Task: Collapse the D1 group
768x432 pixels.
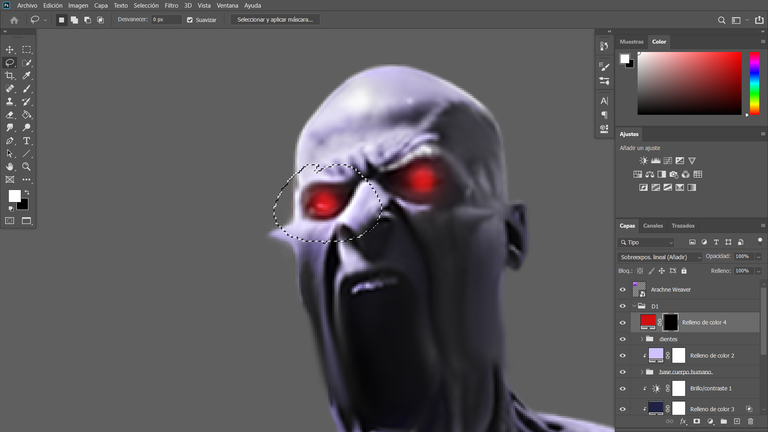Action: [634, 306]
